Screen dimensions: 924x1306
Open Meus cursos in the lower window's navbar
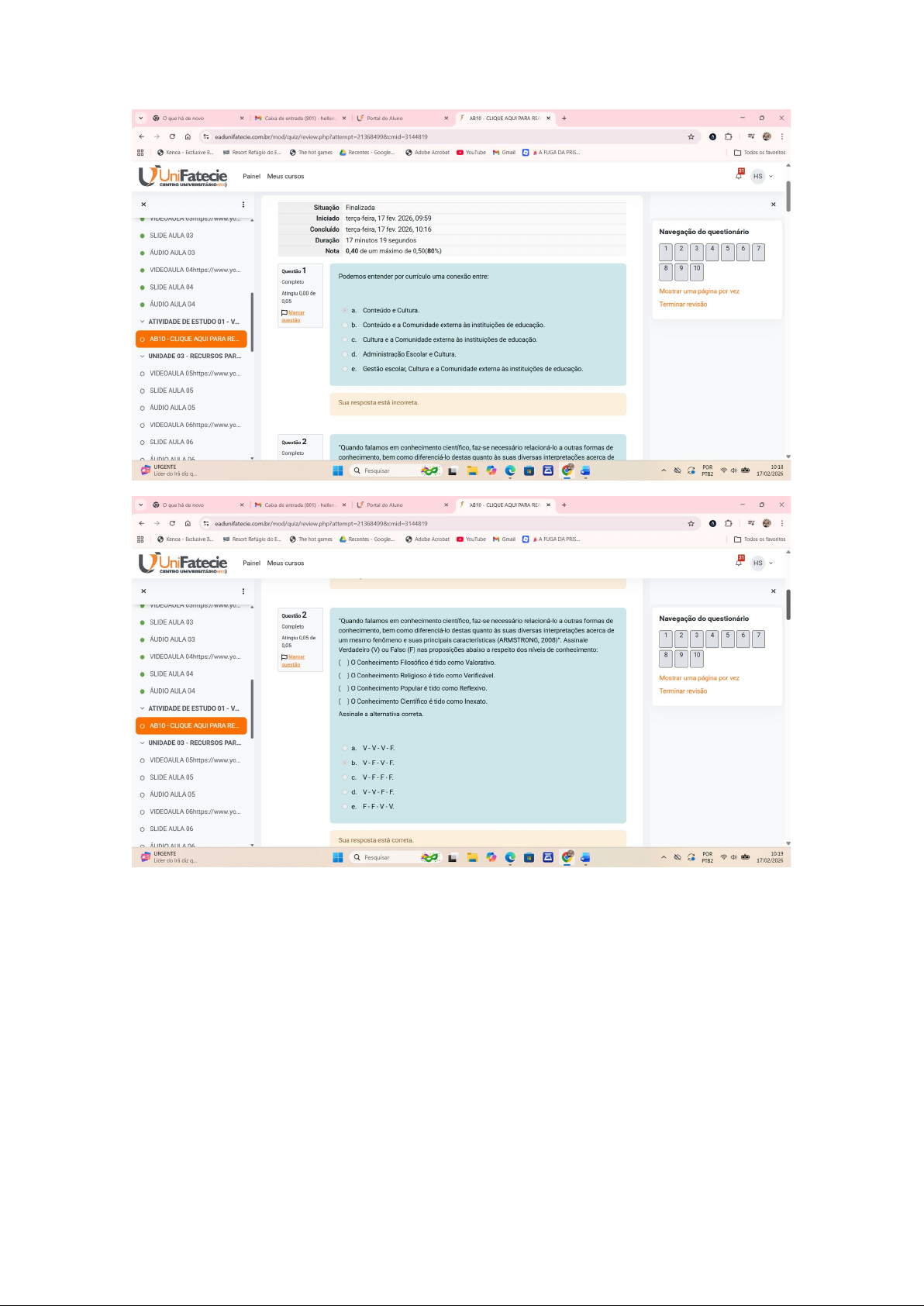click(285, 563)
